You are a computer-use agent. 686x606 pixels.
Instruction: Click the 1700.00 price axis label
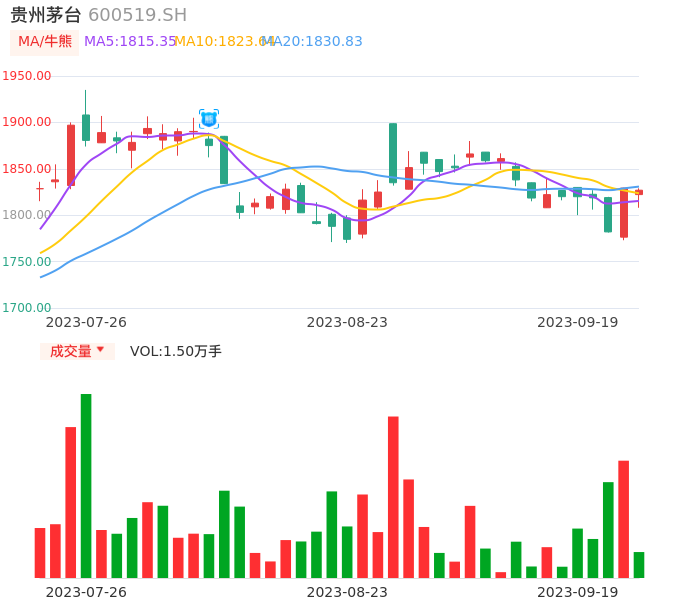coord(26,308)
